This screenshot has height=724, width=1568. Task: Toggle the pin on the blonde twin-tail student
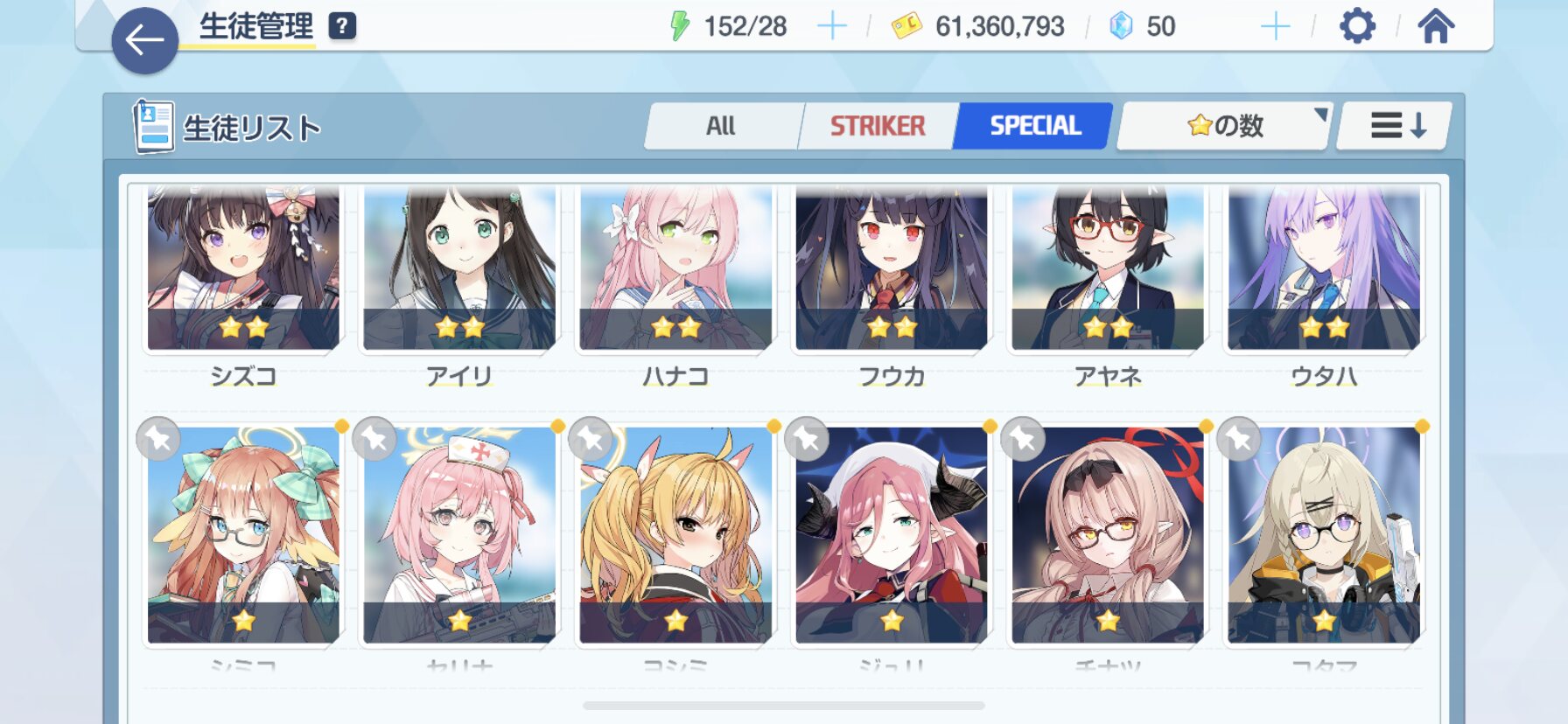[591, 439]
